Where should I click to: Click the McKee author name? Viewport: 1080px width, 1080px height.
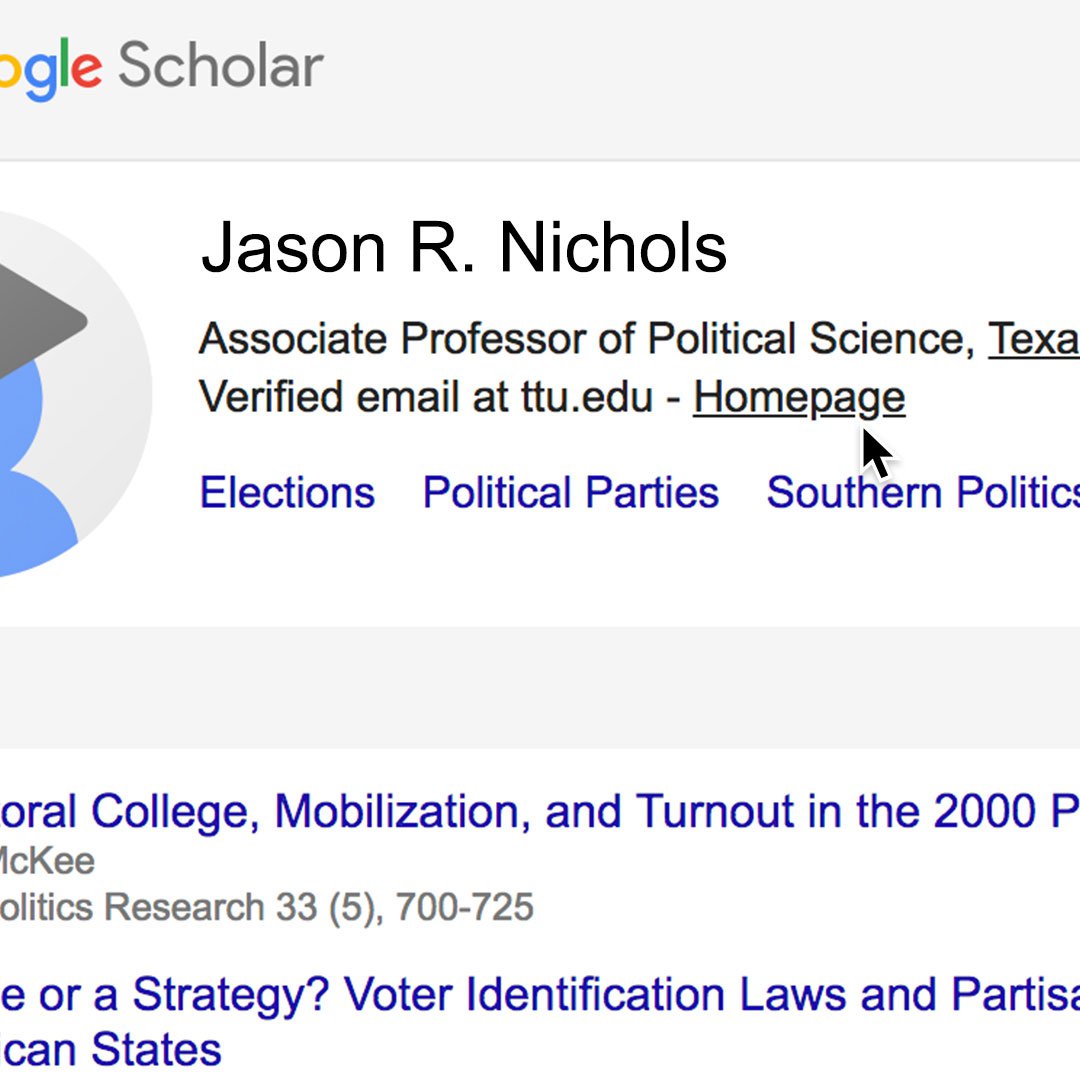[x=47, y=862]
